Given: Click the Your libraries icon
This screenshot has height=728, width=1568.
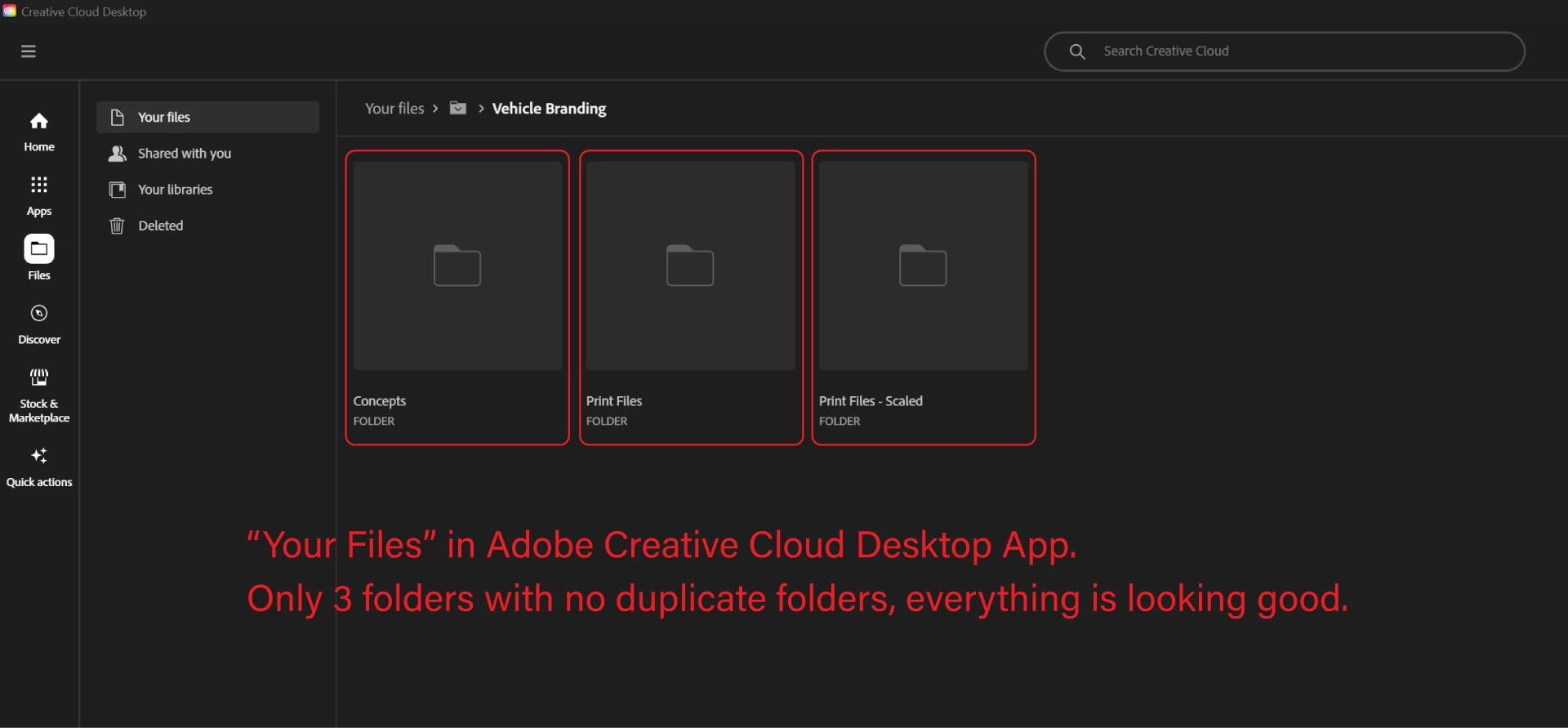Looking at the screenshot, I should (118, 190).
